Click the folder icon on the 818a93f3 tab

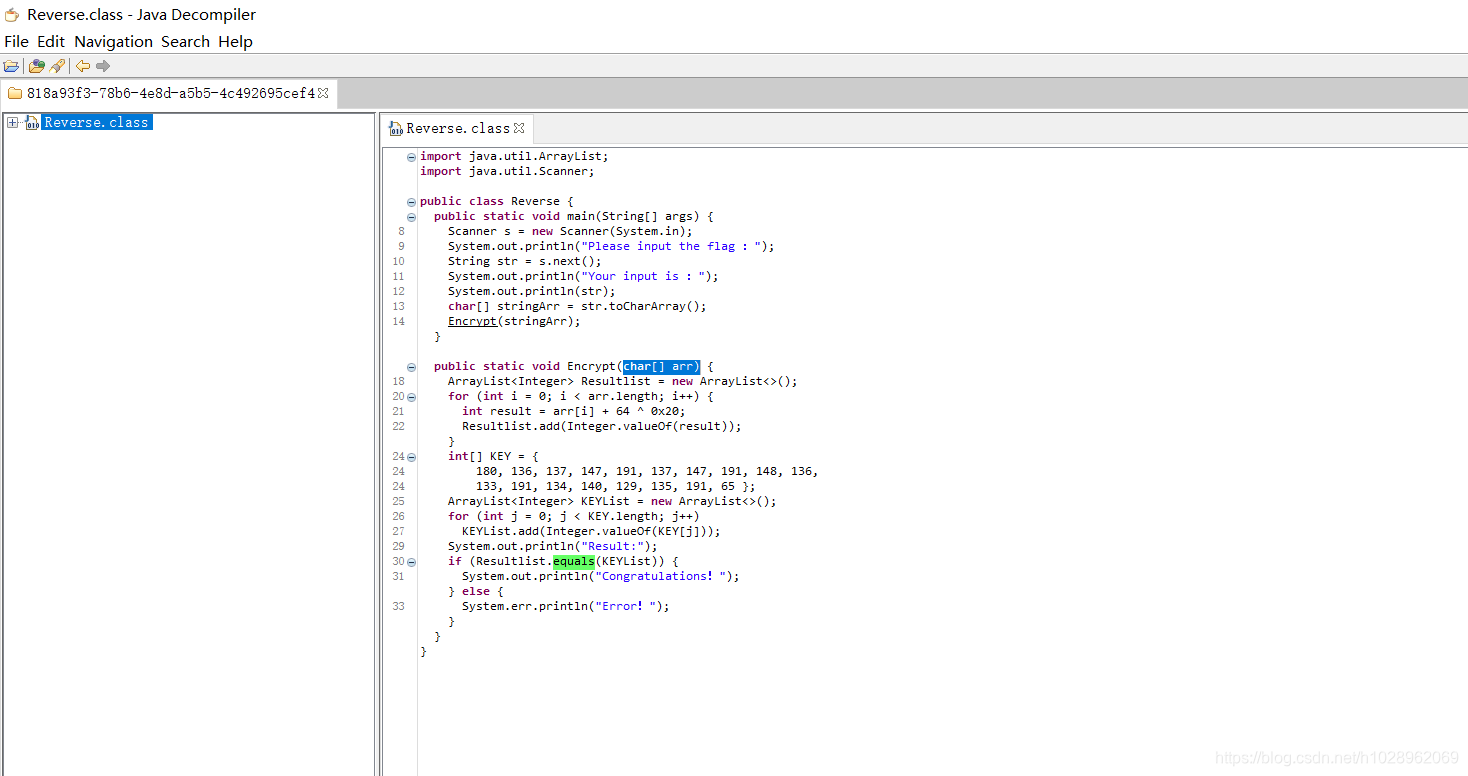tap(15, 93)
